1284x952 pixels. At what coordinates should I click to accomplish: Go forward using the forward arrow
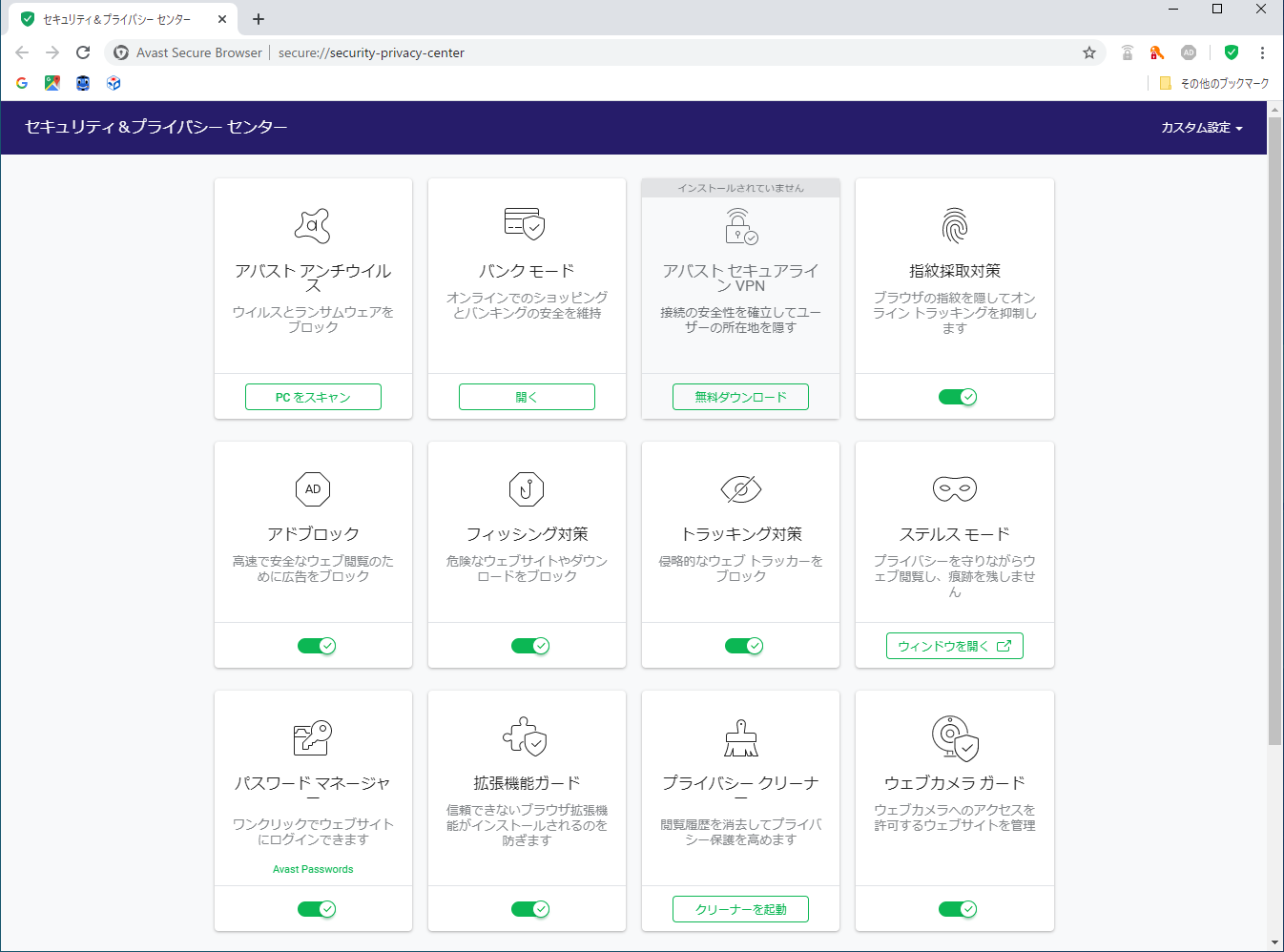coord(52,52)
